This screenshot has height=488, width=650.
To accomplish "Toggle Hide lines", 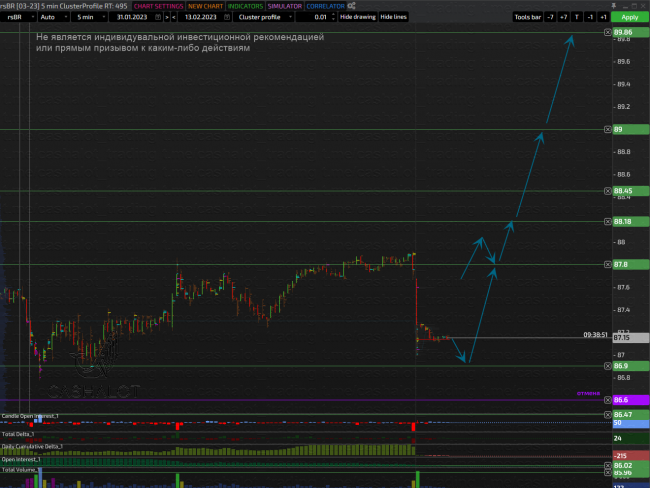I will pos(393,17).
